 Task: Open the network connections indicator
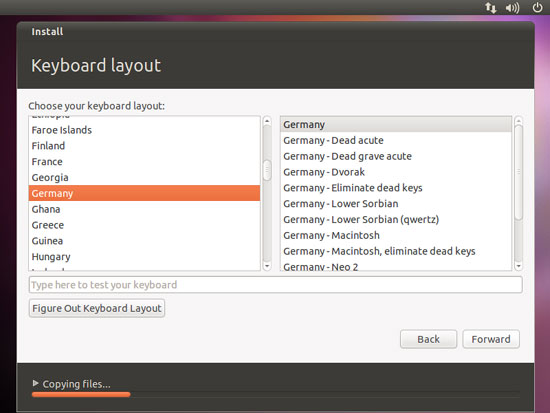490,7
